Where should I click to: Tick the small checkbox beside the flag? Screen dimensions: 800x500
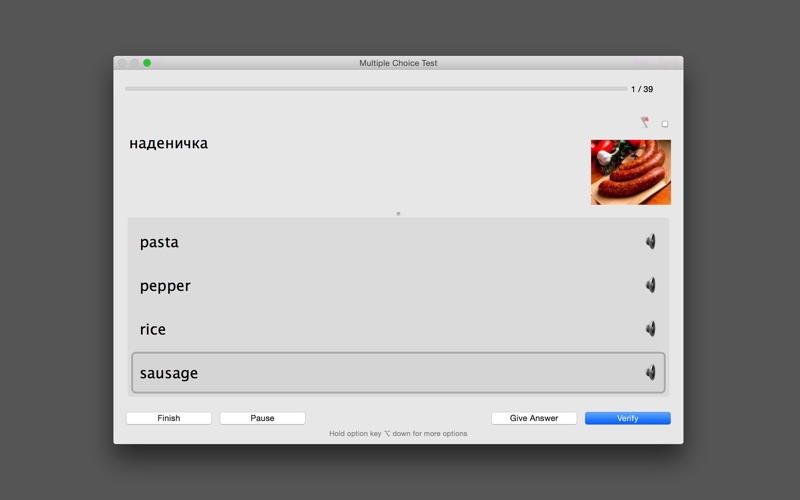[x=665, y=124]
